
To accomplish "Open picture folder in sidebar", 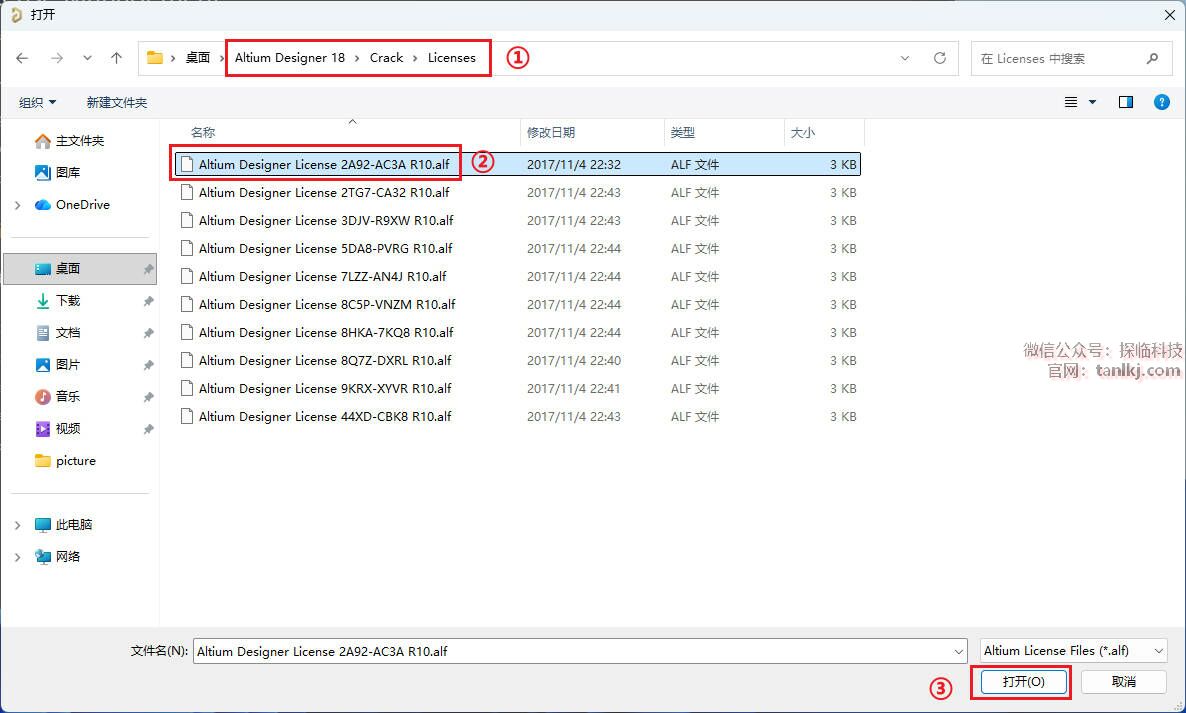I will pos(76,460).
